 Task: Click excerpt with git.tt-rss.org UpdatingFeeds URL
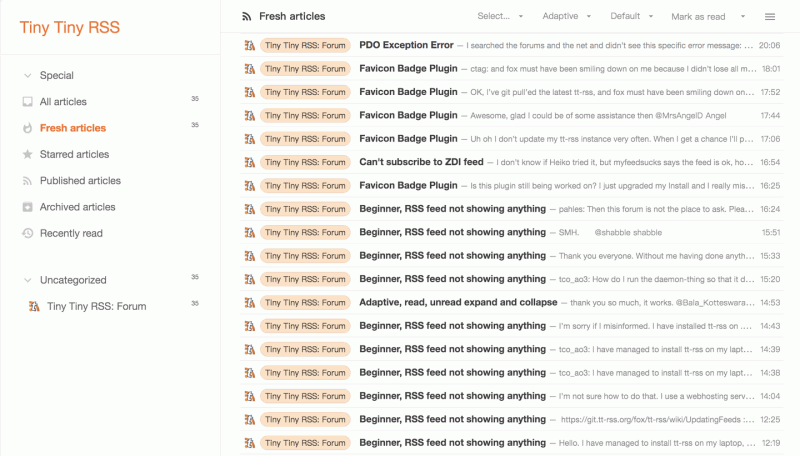pyautogui.click(x=658, y=420)
